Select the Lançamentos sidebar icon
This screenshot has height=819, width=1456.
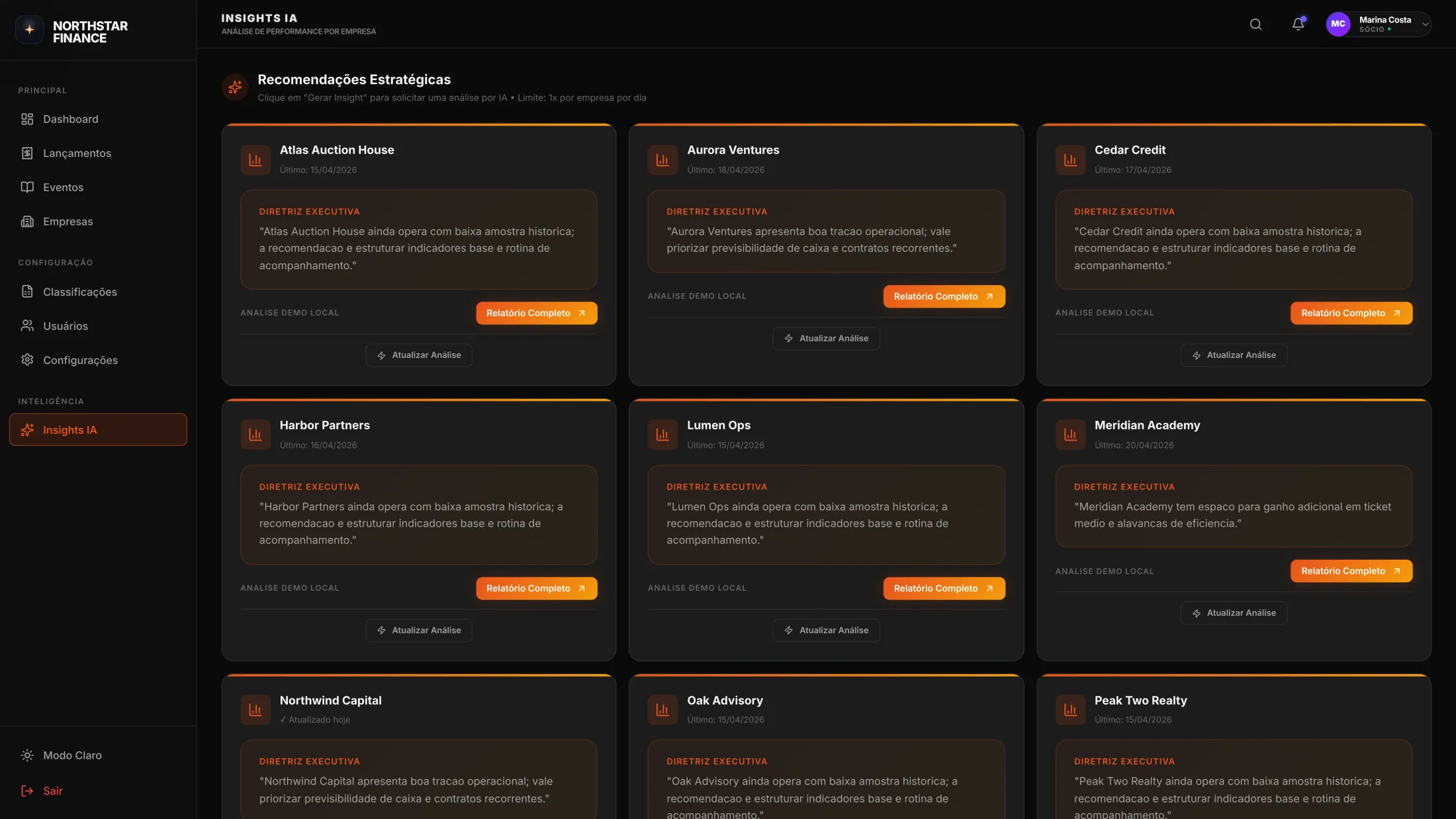[27, 153]
